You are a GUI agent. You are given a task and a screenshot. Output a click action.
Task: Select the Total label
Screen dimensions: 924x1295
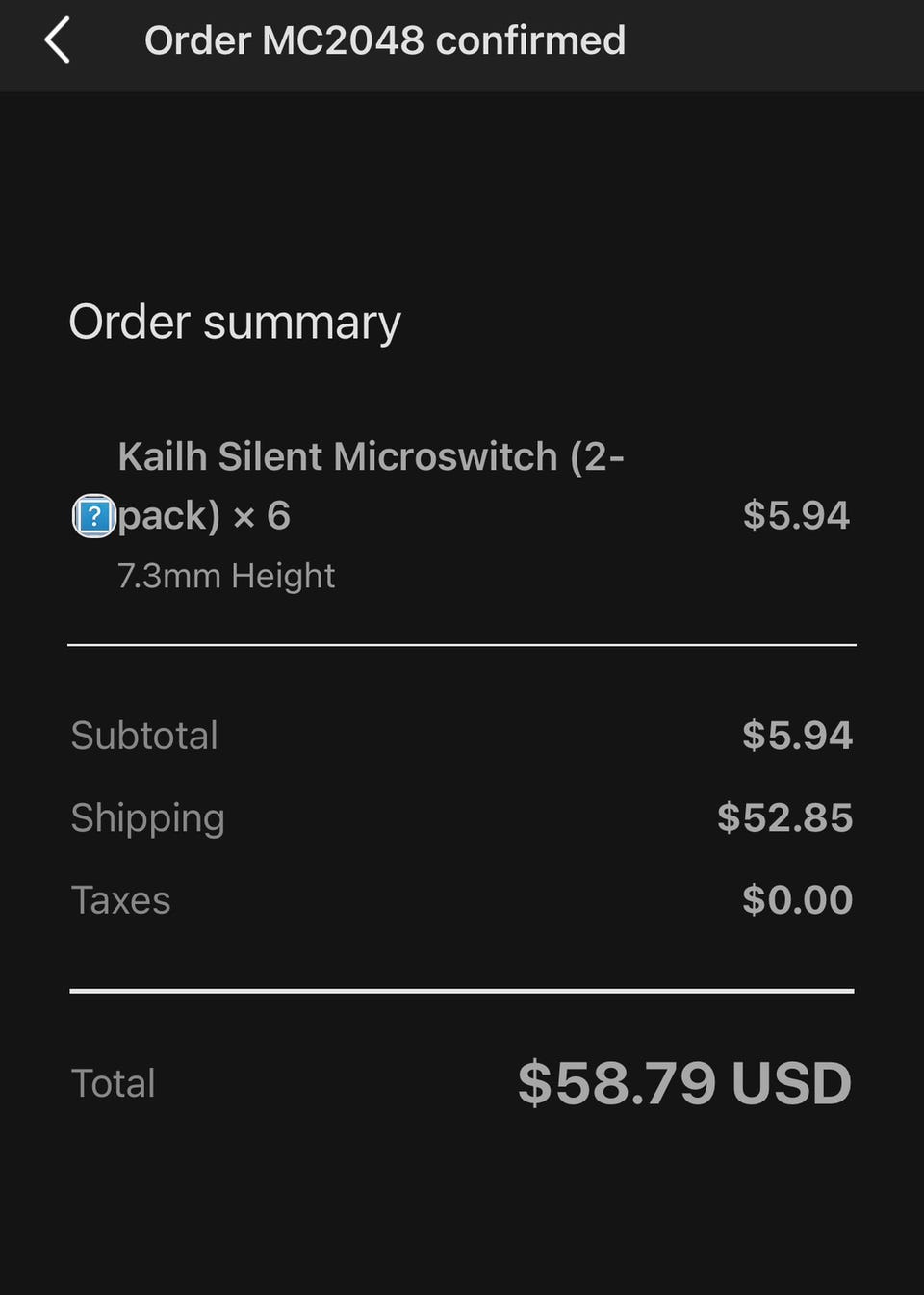tap(113, 1083)
